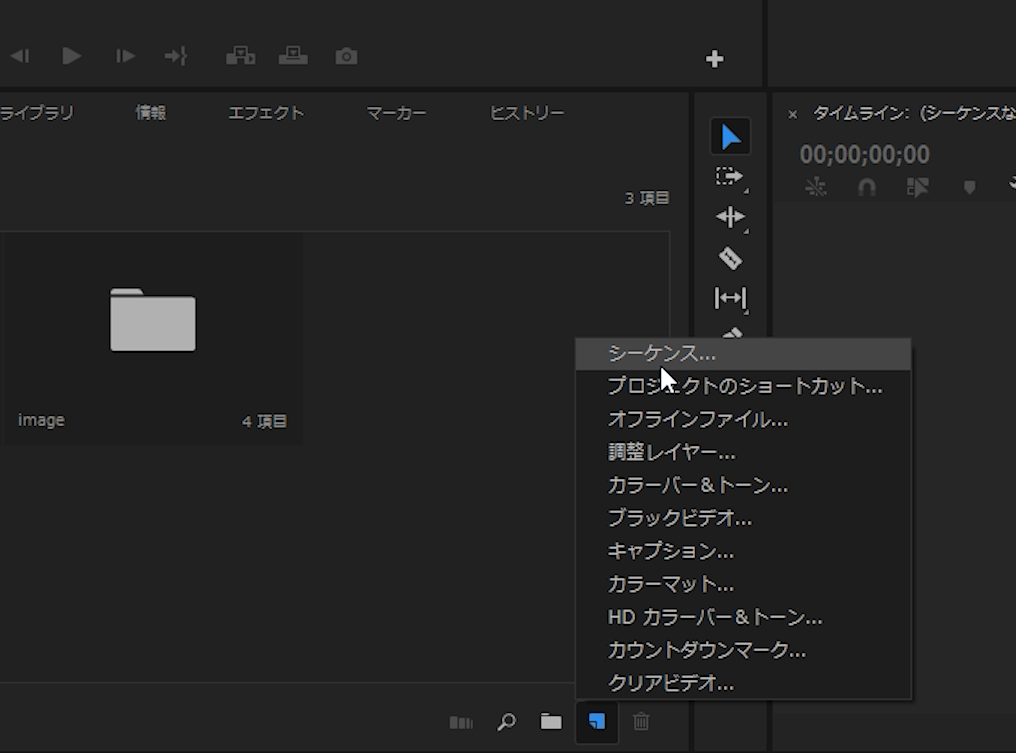
Task: Open the find magnifier in project panel
Action: tap(507, 721)
